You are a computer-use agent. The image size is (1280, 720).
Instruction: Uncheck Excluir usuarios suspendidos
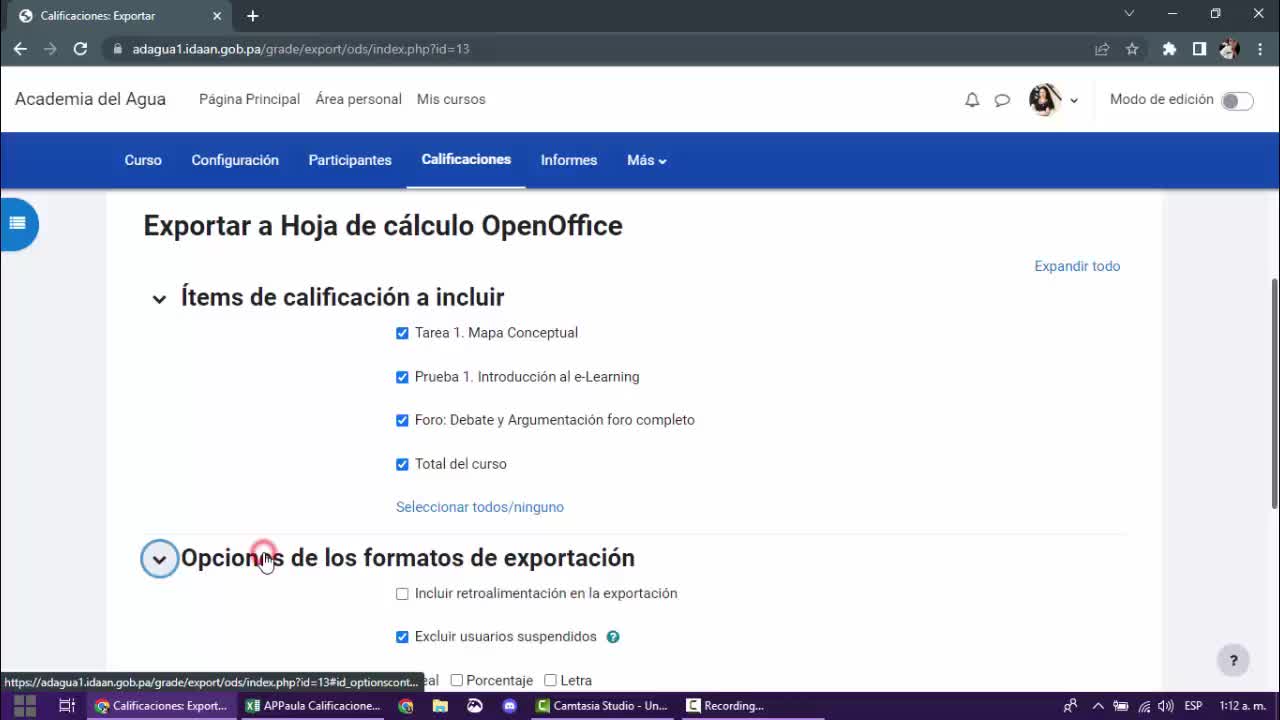402,637
